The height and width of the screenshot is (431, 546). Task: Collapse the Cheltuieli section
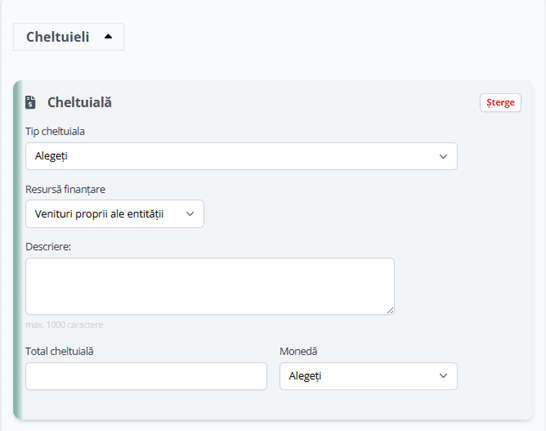(69, 37)
